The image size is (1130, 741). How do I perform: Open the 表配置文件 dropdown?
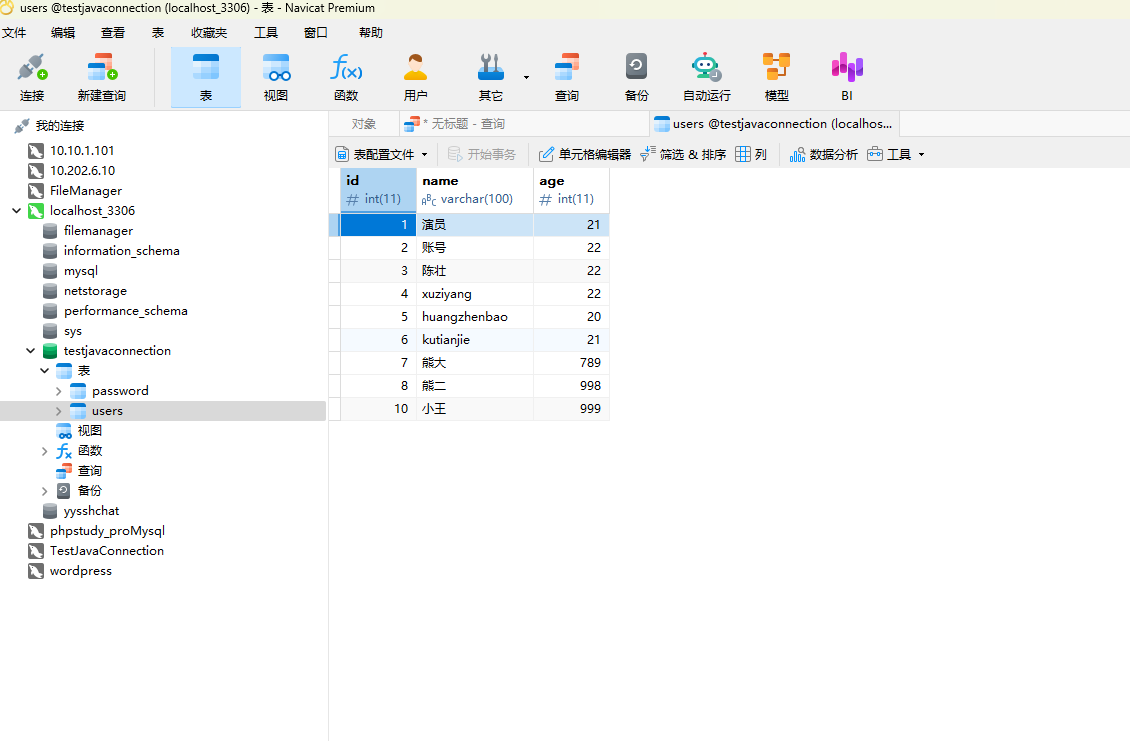pos(381,154)
